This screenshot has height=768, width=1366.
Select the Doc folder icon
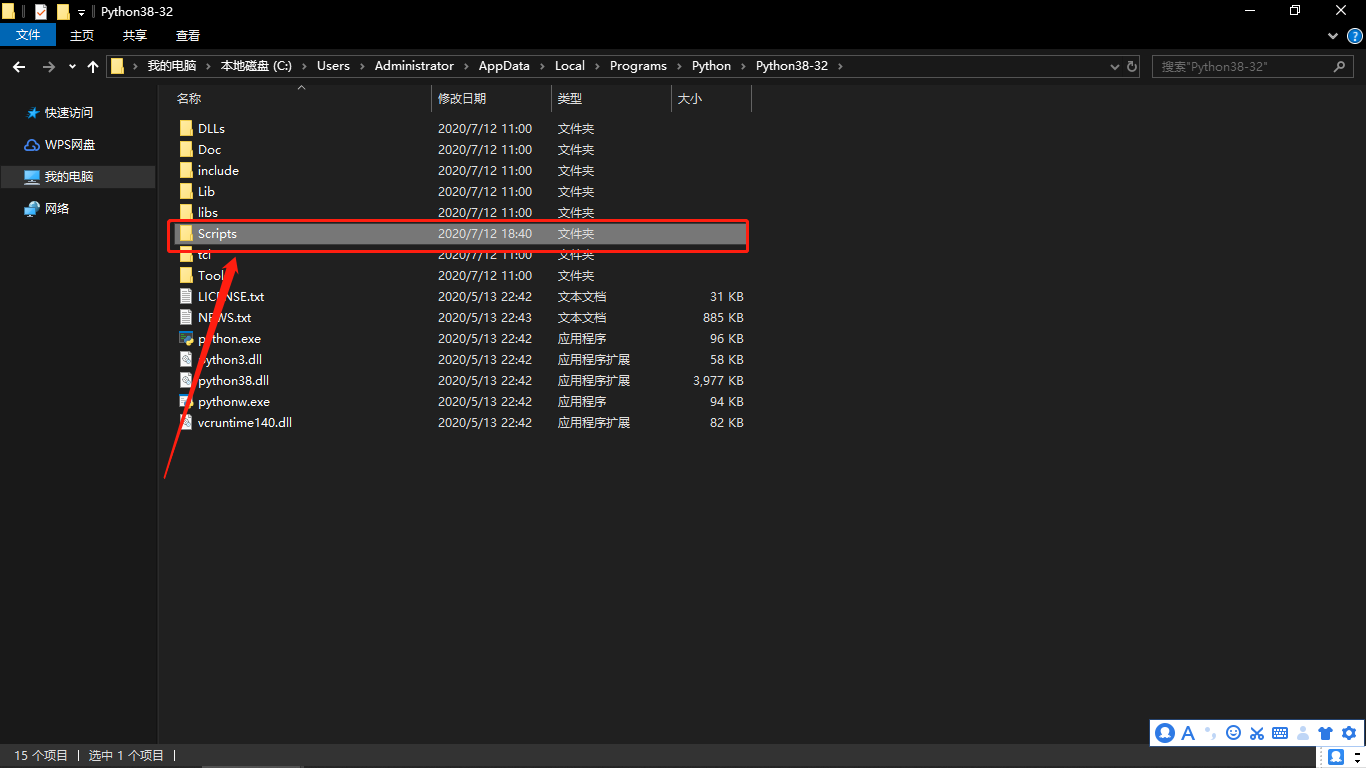point(186,149)
